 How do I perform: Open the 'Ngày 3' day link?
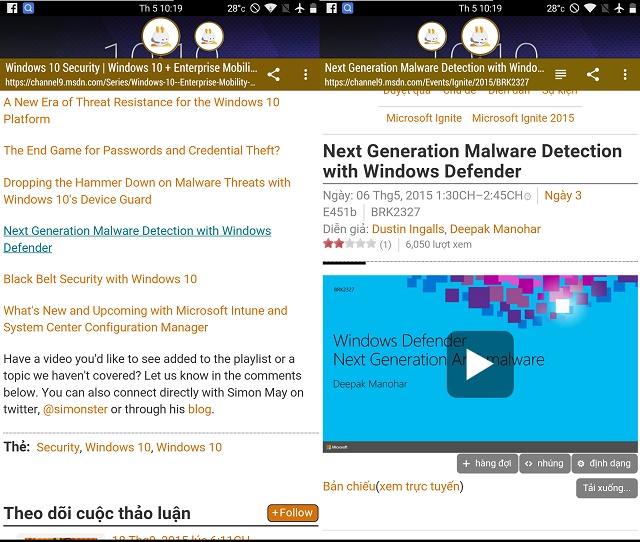[563, 195]
